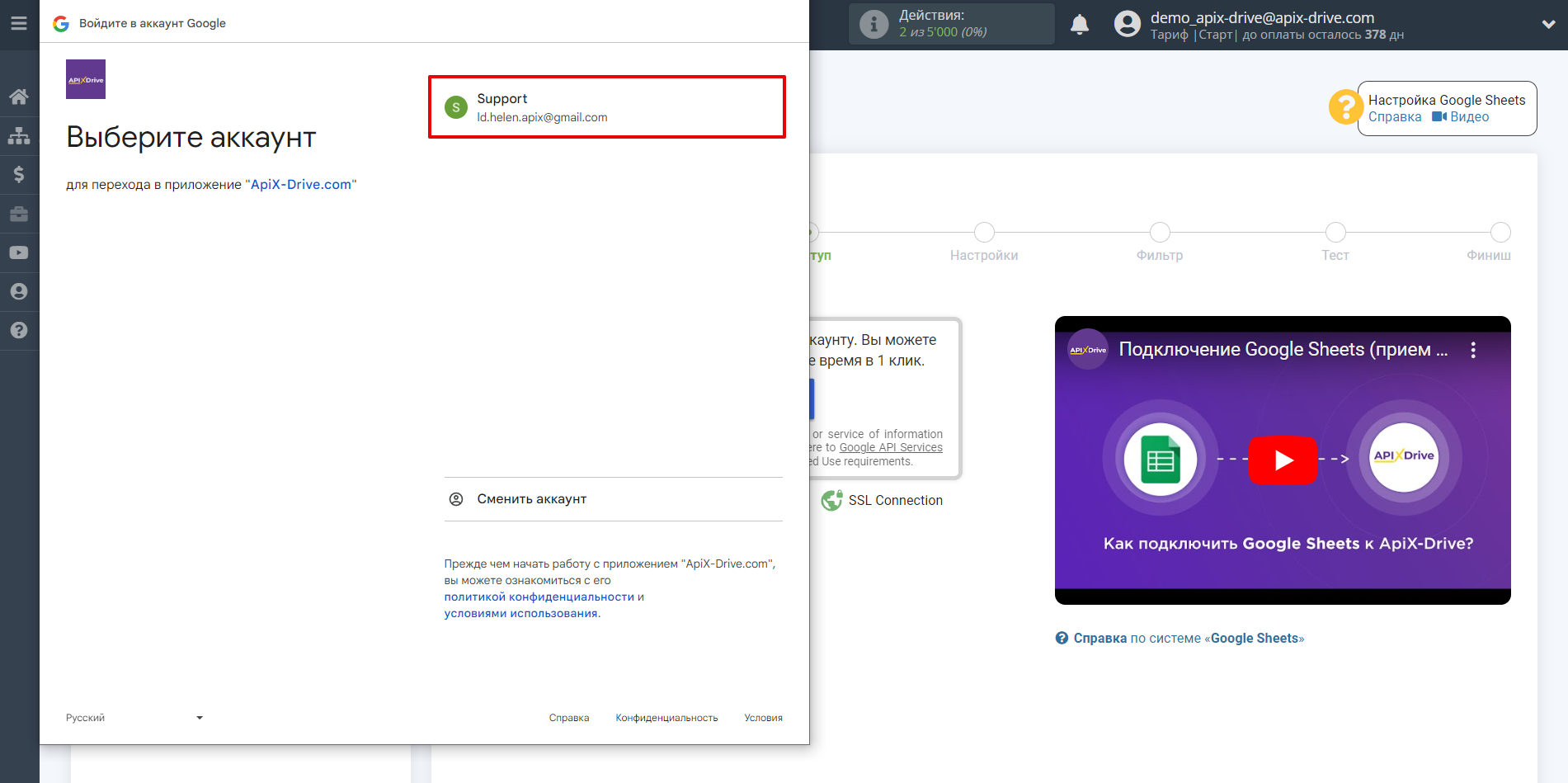Screen dimensions: 1568x783
Task: Click the account avatar icon in header
Action: pyautogui.click(x=1128, y=24)
